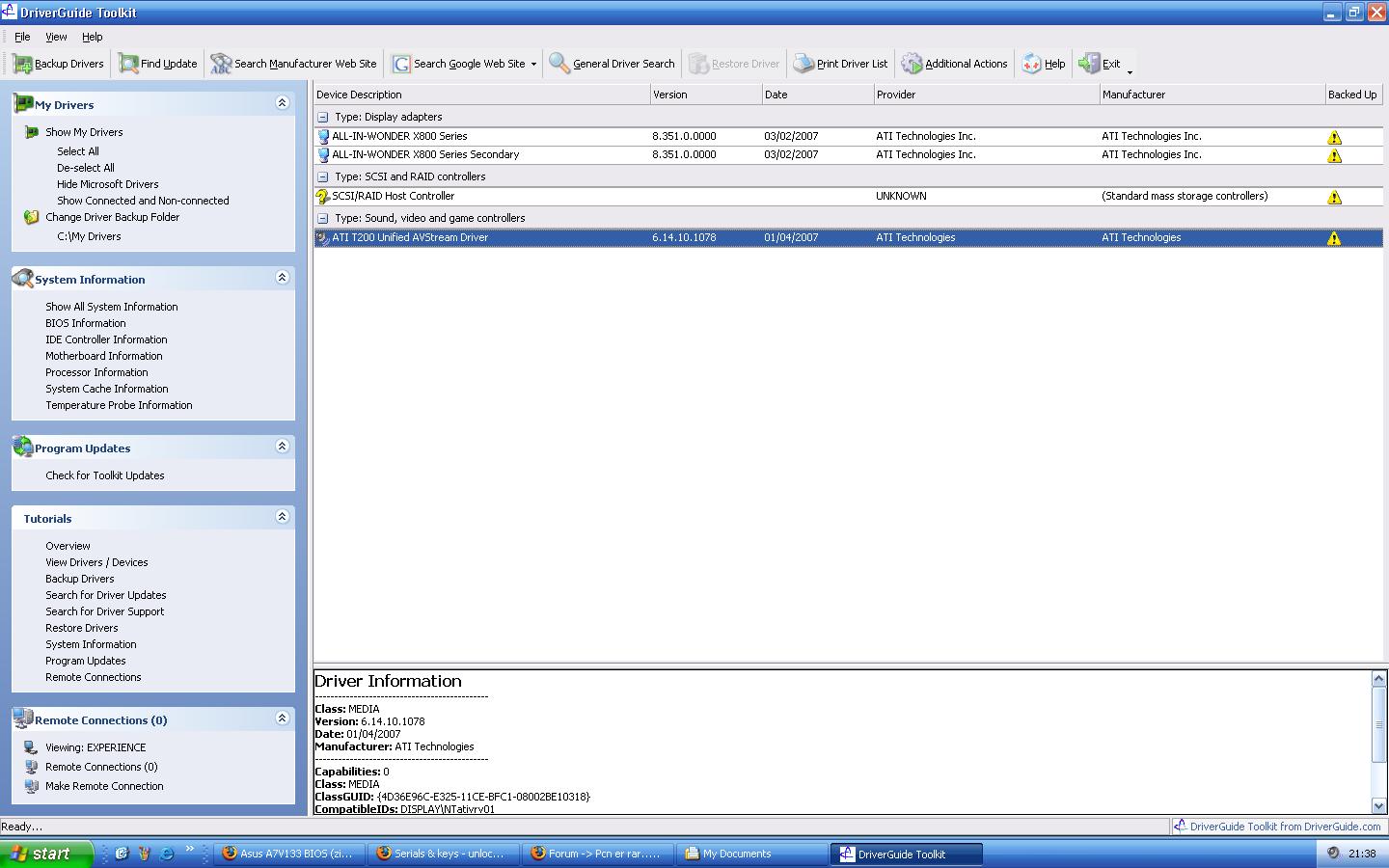Click the Viewing: EXPERIENCE computer icon

(31, 747)
